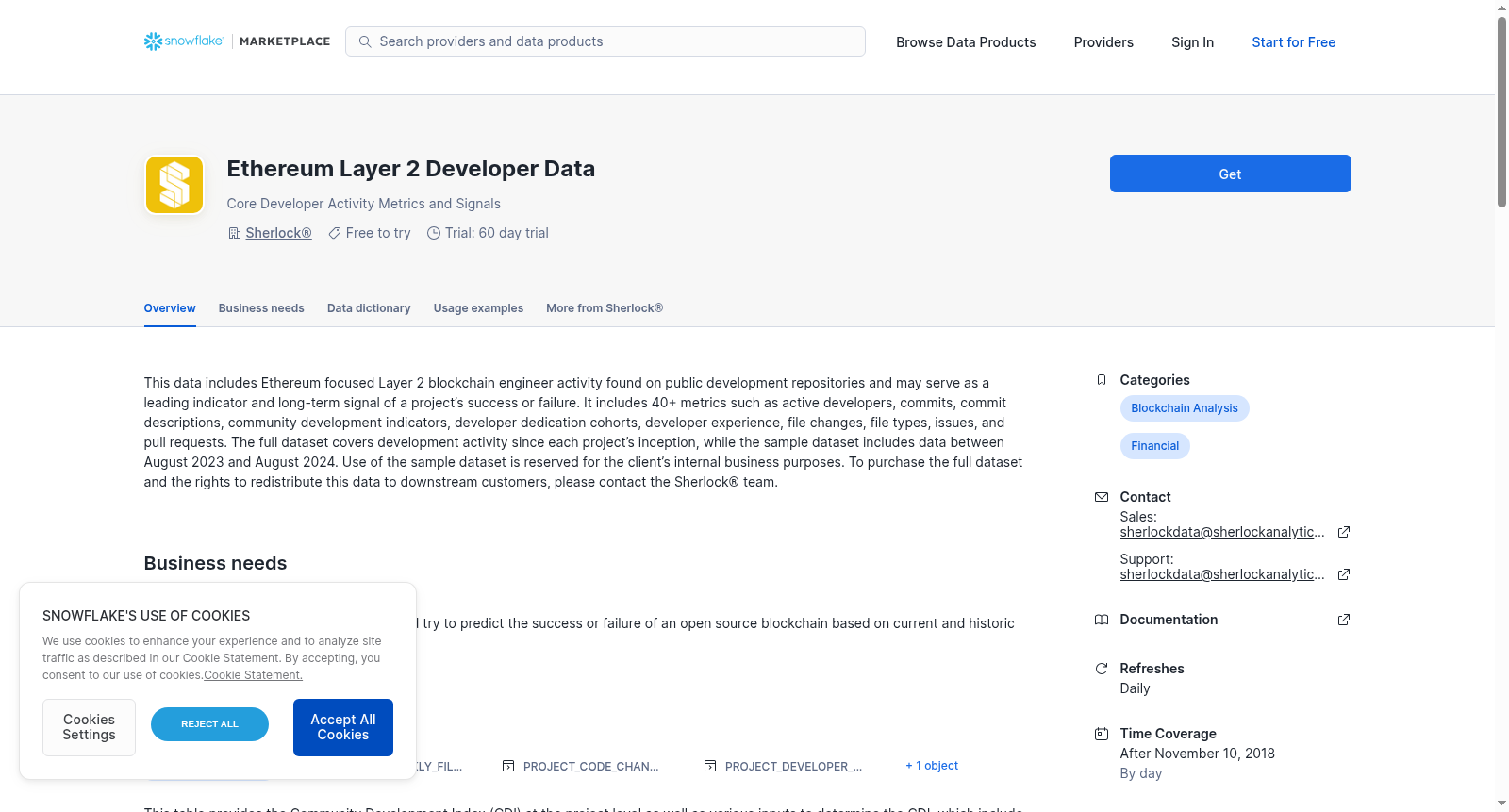Screen dimensions: 1509x812
Task: Click the Trial: 60 day trial text
Action: (497, 233)
